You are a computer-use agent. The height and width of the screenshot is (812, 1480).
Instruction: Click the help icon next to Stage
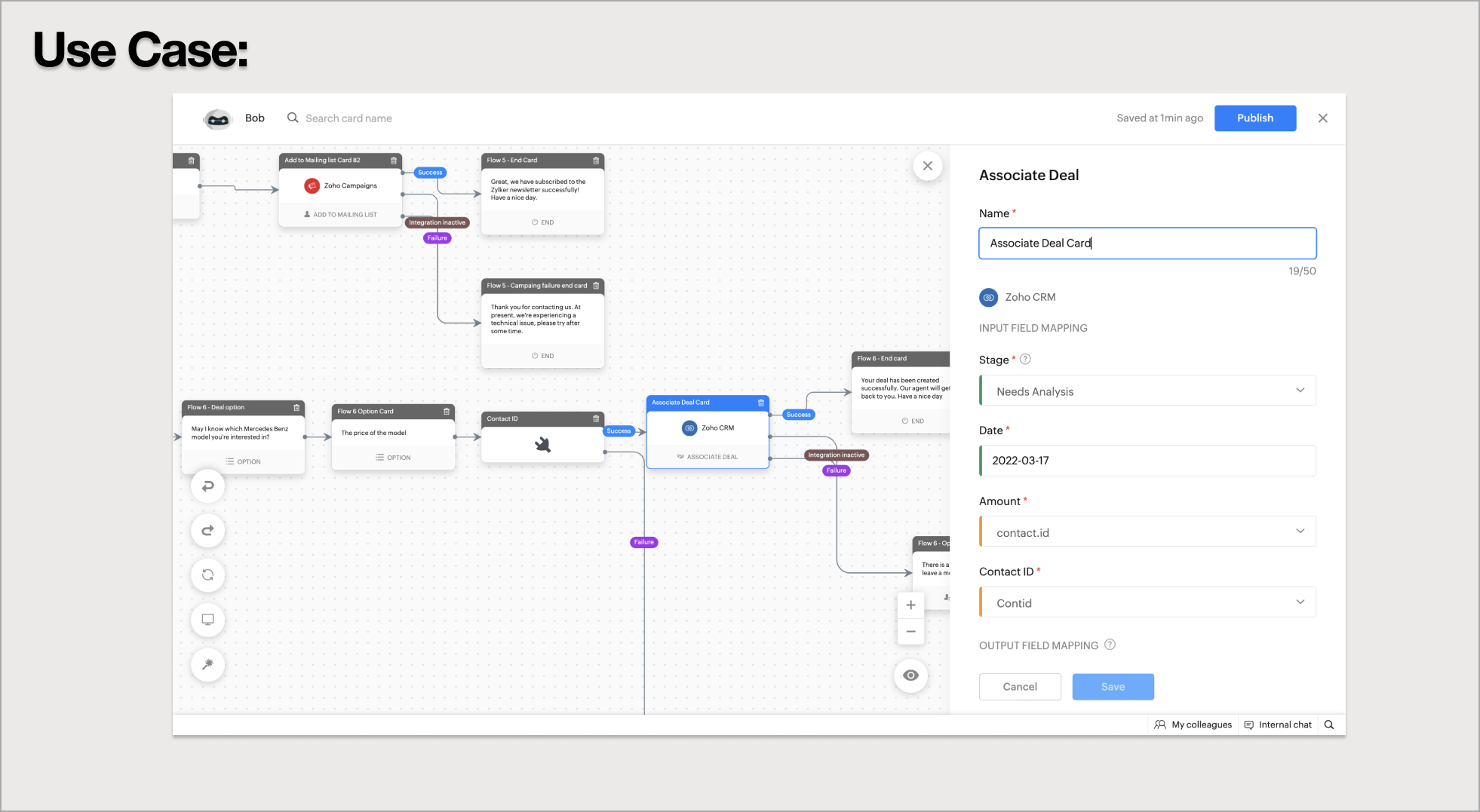click(1025, 360)
